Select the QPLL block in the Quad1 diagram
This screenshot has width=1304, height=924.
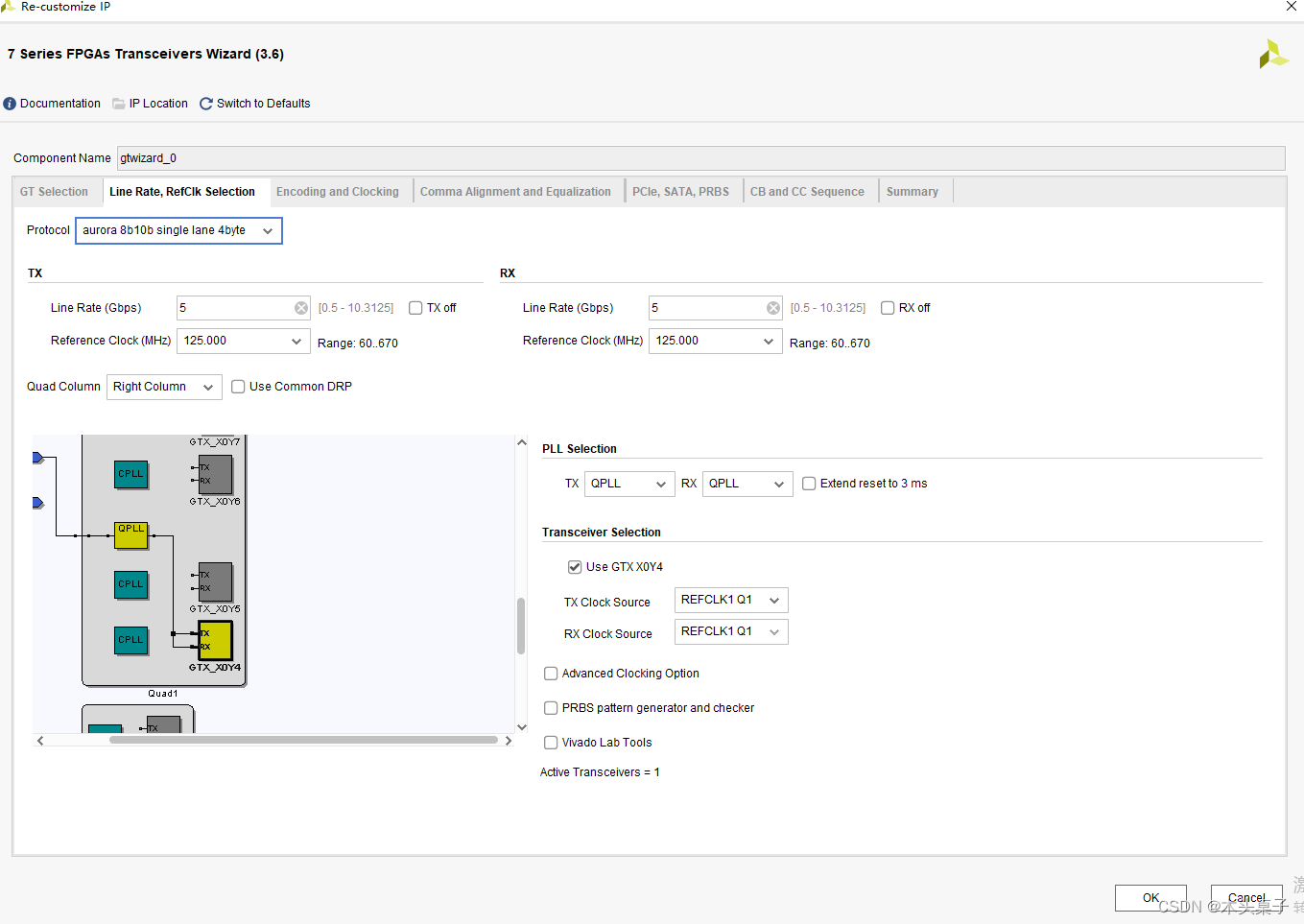coord(131,535)
